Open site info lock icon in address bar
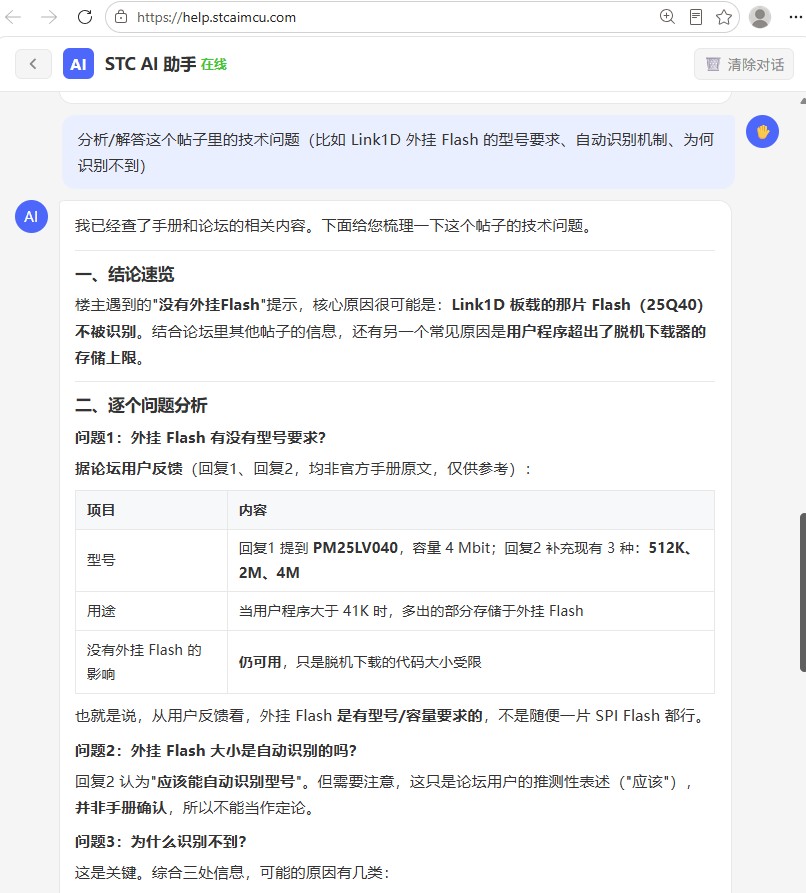The width and height of the screenshot is (806, 893). (x=121, y=17)
